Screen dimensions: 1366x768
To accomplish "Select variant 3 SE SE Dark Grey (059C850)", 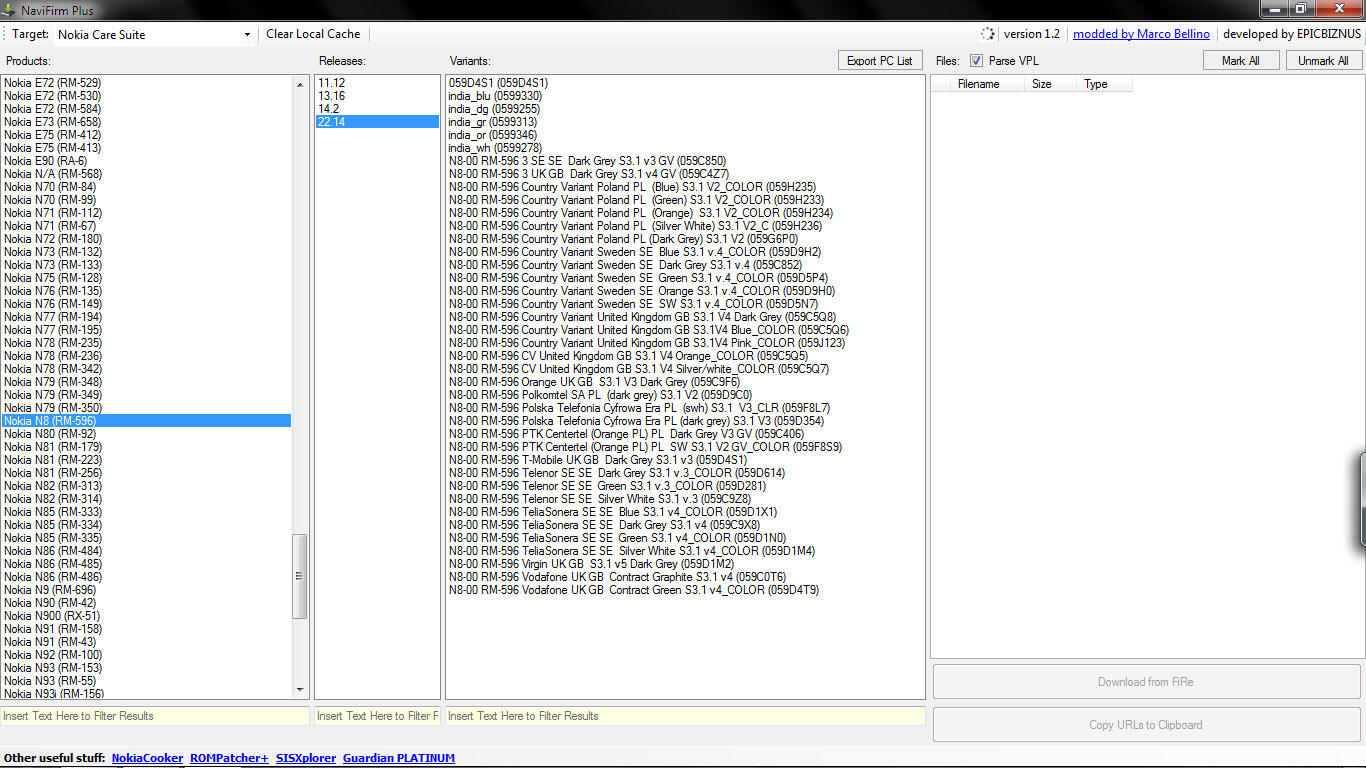I will [x=685, y=161].
